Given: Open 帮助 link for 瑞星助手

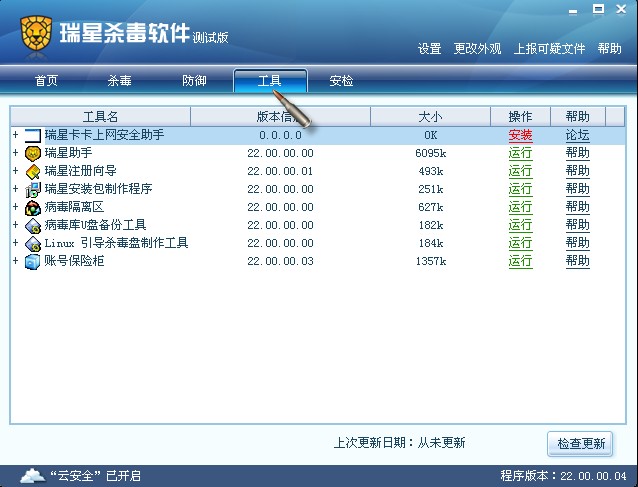Looking at the screenshot, I should tap(578, 153).
